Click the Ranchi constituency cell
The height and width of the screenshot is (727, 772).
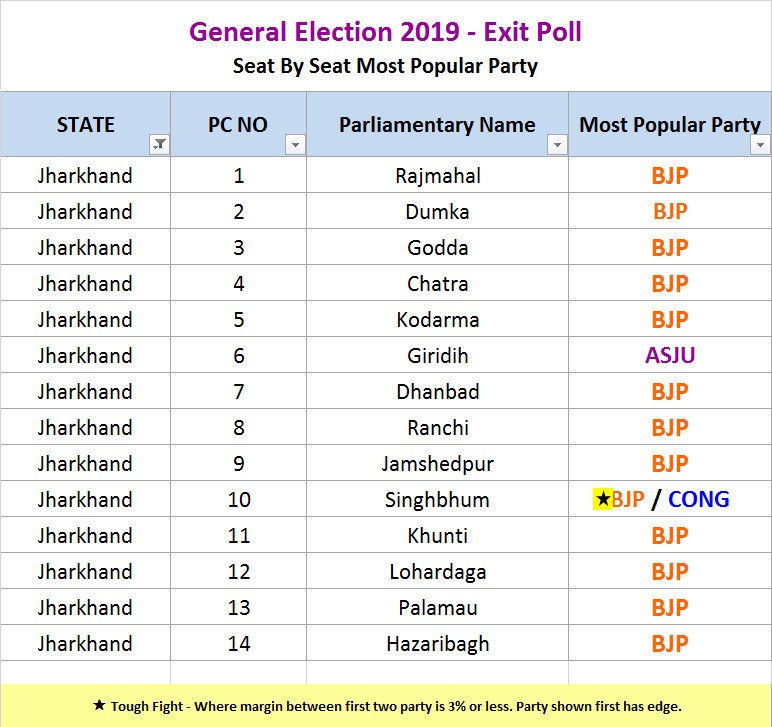[x=437, y=427]
